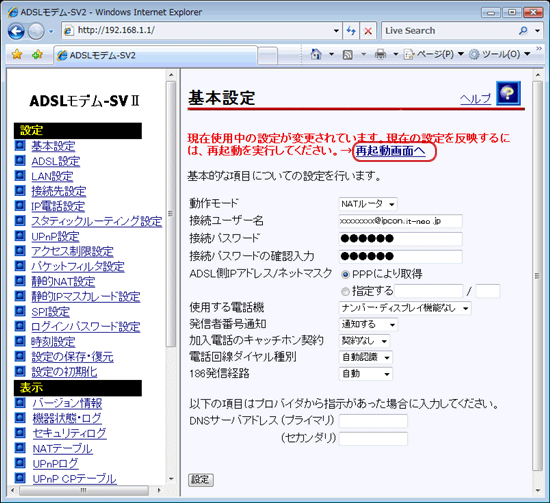Open the スタティックルーティング設定 link
Image resolution: width=550 pixels, height=503 pixels.
96,221
